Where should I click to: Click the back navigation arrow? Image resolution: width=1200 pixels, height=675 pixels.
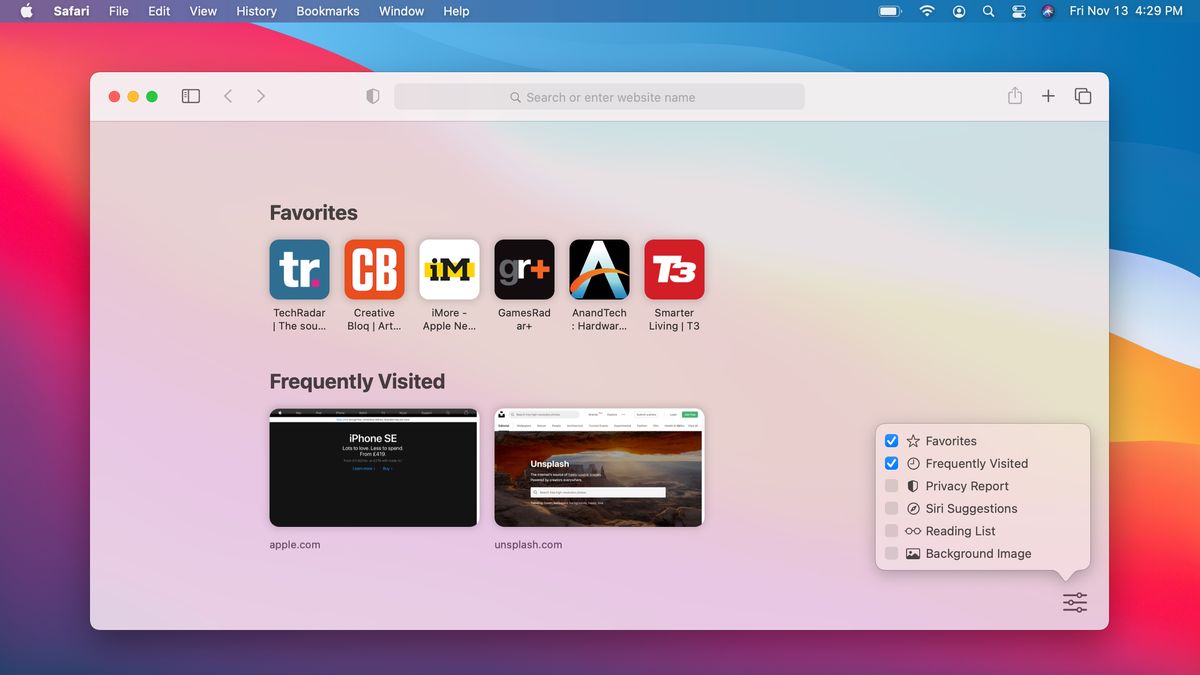click(x=228, y=95)
